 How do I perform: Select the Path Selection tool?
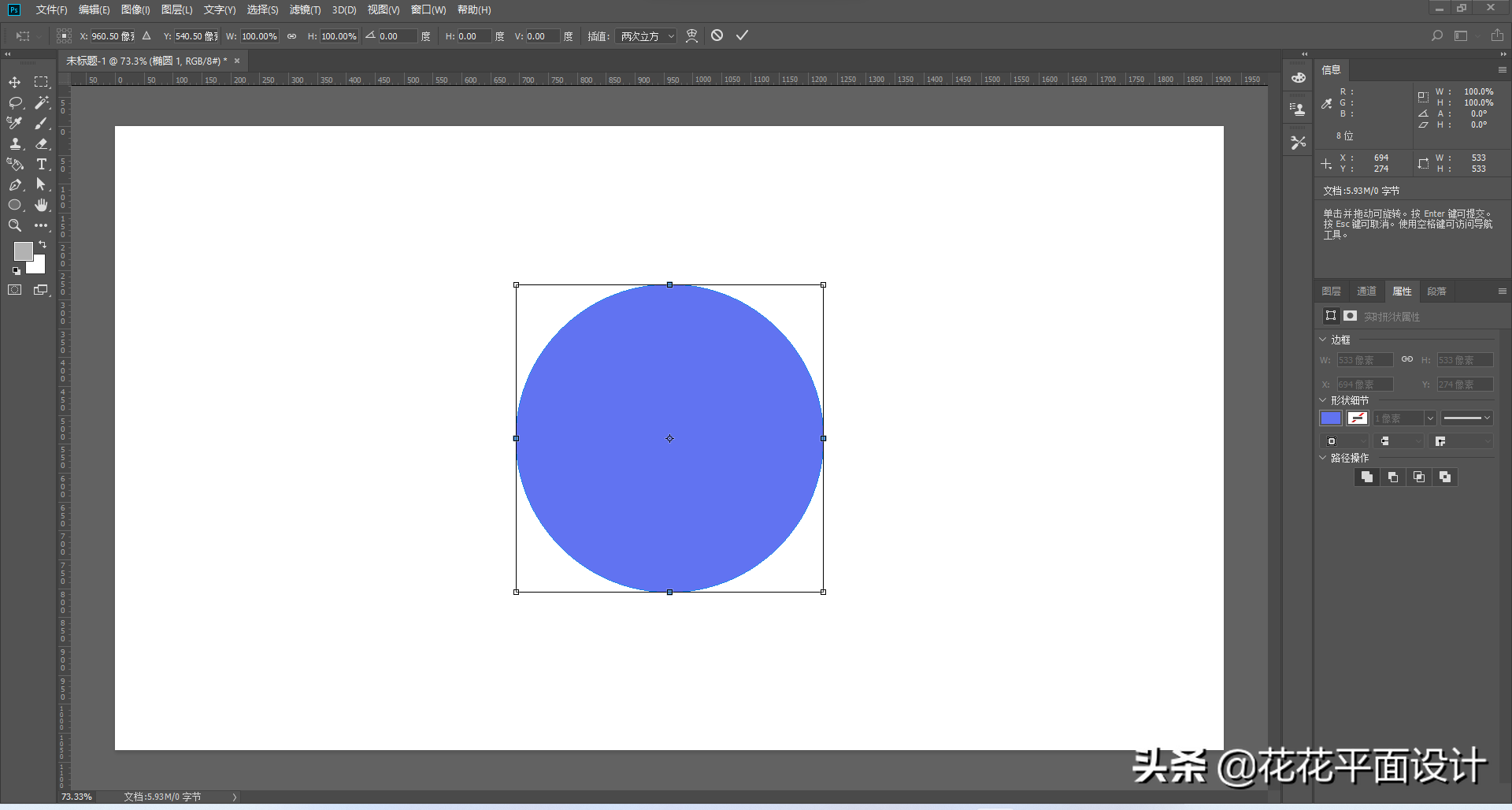[x=42, y=184]
